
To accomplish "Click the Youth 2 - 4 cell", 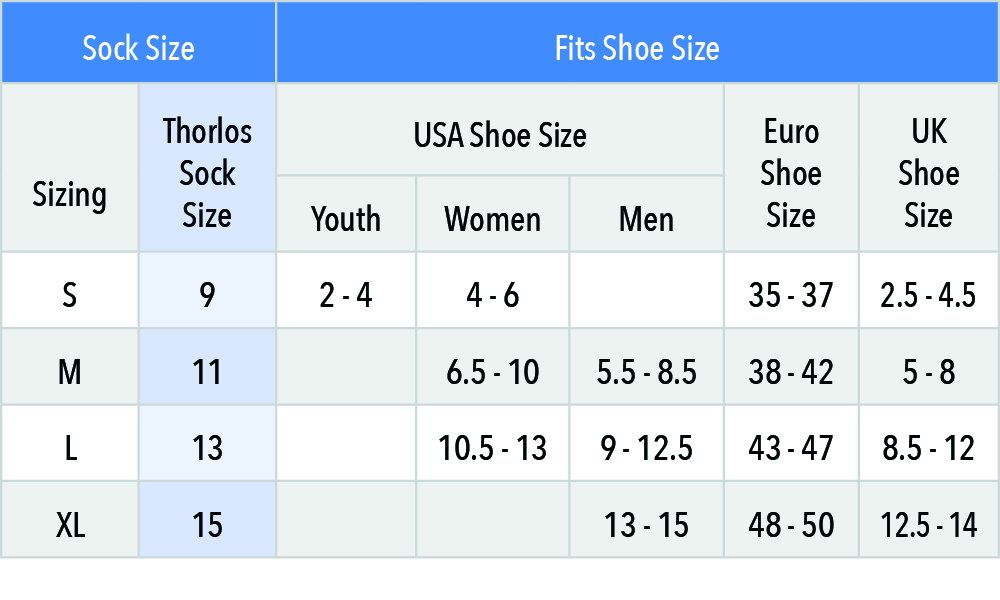I will [346, 290].
